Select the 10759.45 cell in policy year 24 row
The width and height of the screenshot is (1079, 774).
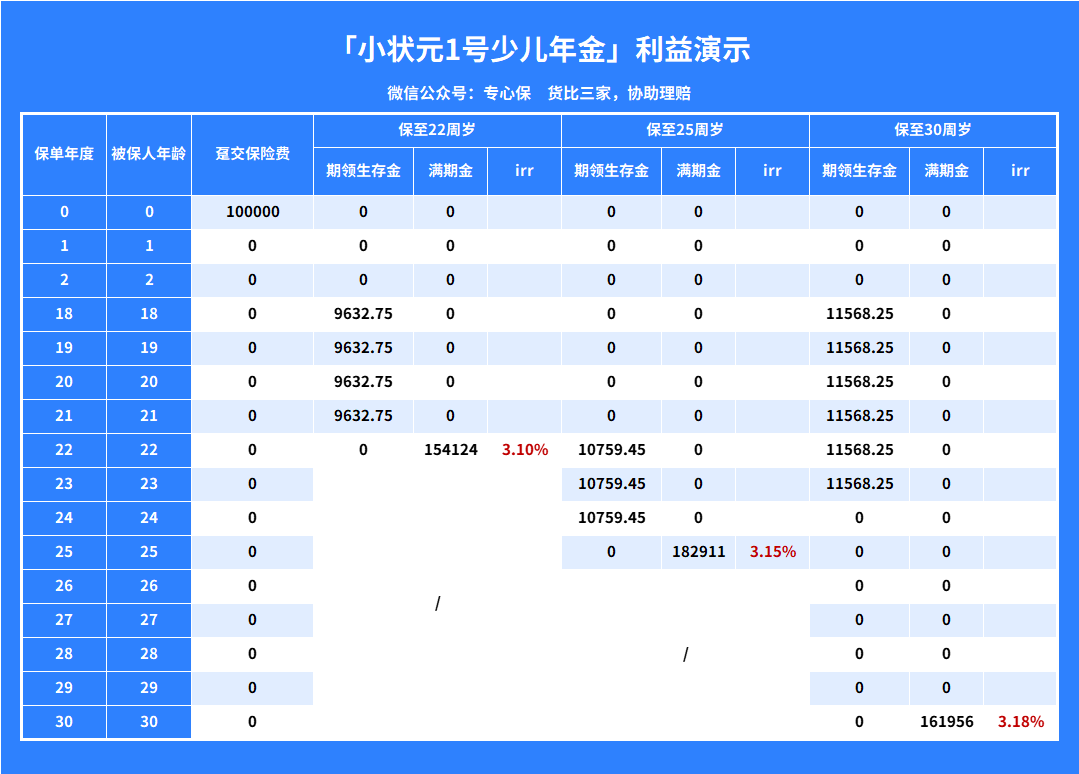611,518
